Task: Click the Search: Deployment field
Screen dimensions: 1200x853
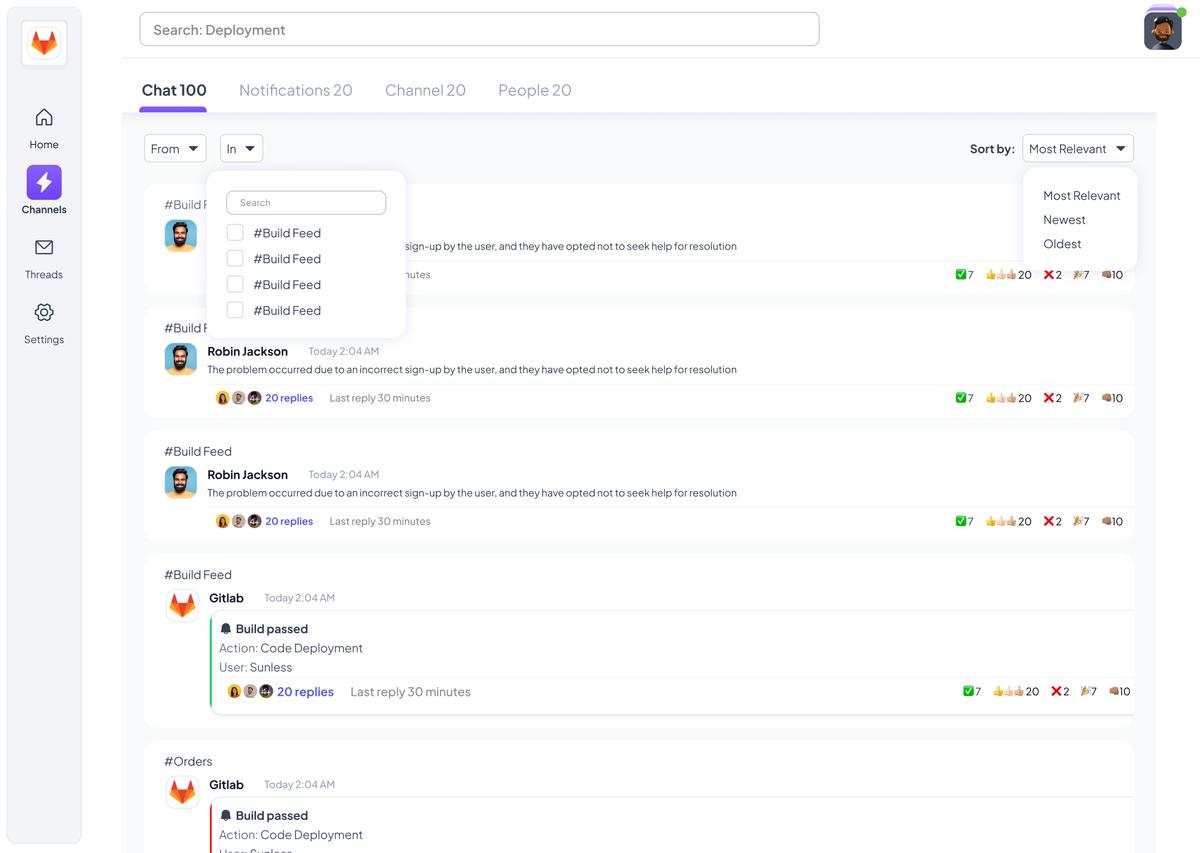Action: pyautogui.click(x=479, y=29)
